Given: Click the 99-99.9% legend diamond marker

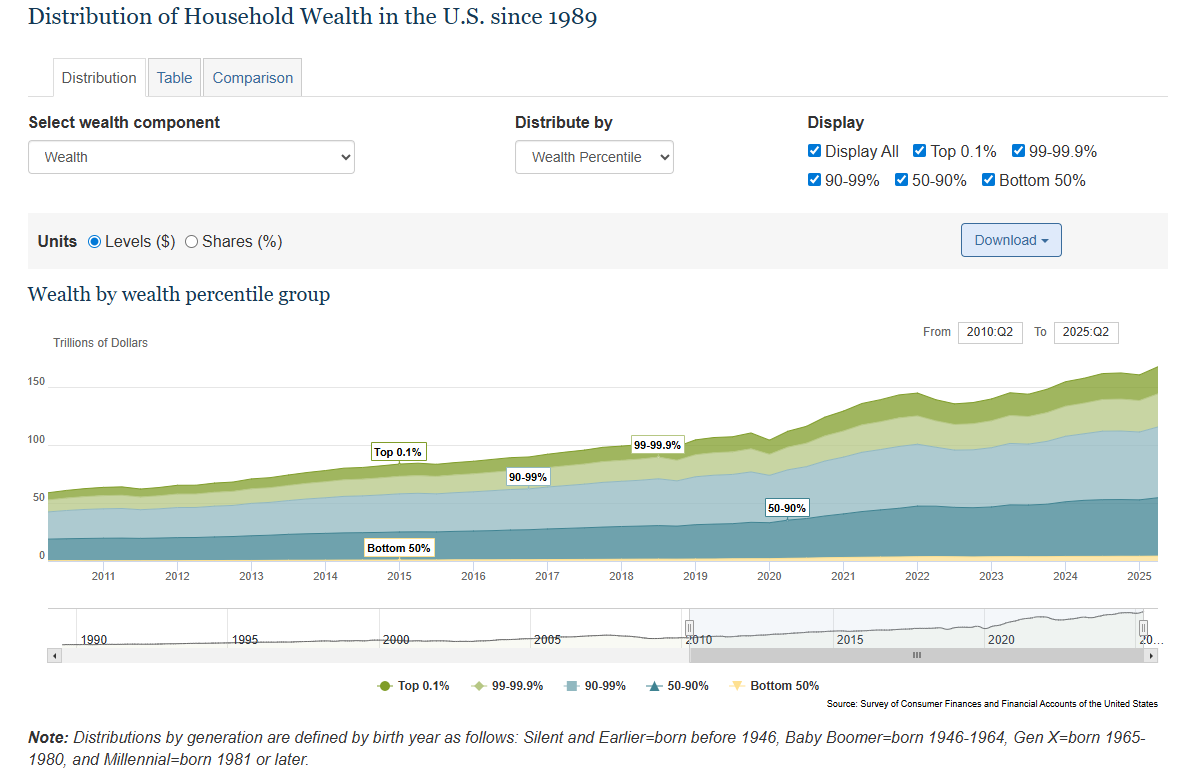Looking at the screenshot, I should point(478,686).
